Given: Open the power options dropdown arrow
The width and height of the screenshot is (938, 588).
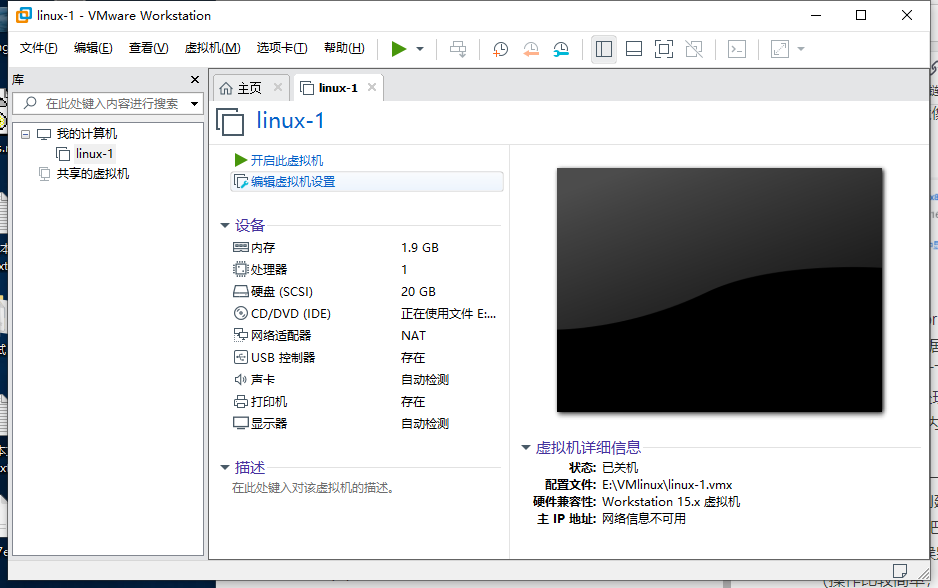Looking at the screenshot, I should (420, 49).
